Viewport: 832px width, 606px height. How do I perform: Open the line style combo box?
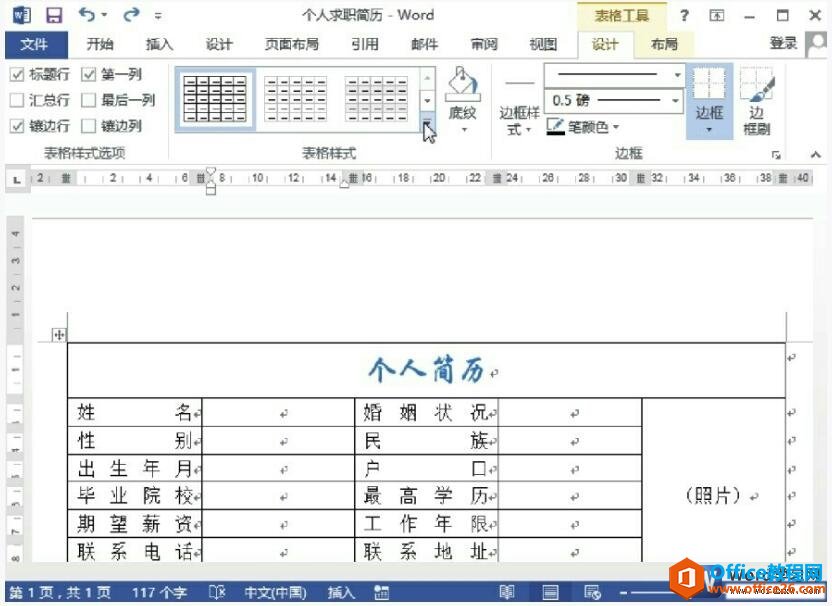613,75
